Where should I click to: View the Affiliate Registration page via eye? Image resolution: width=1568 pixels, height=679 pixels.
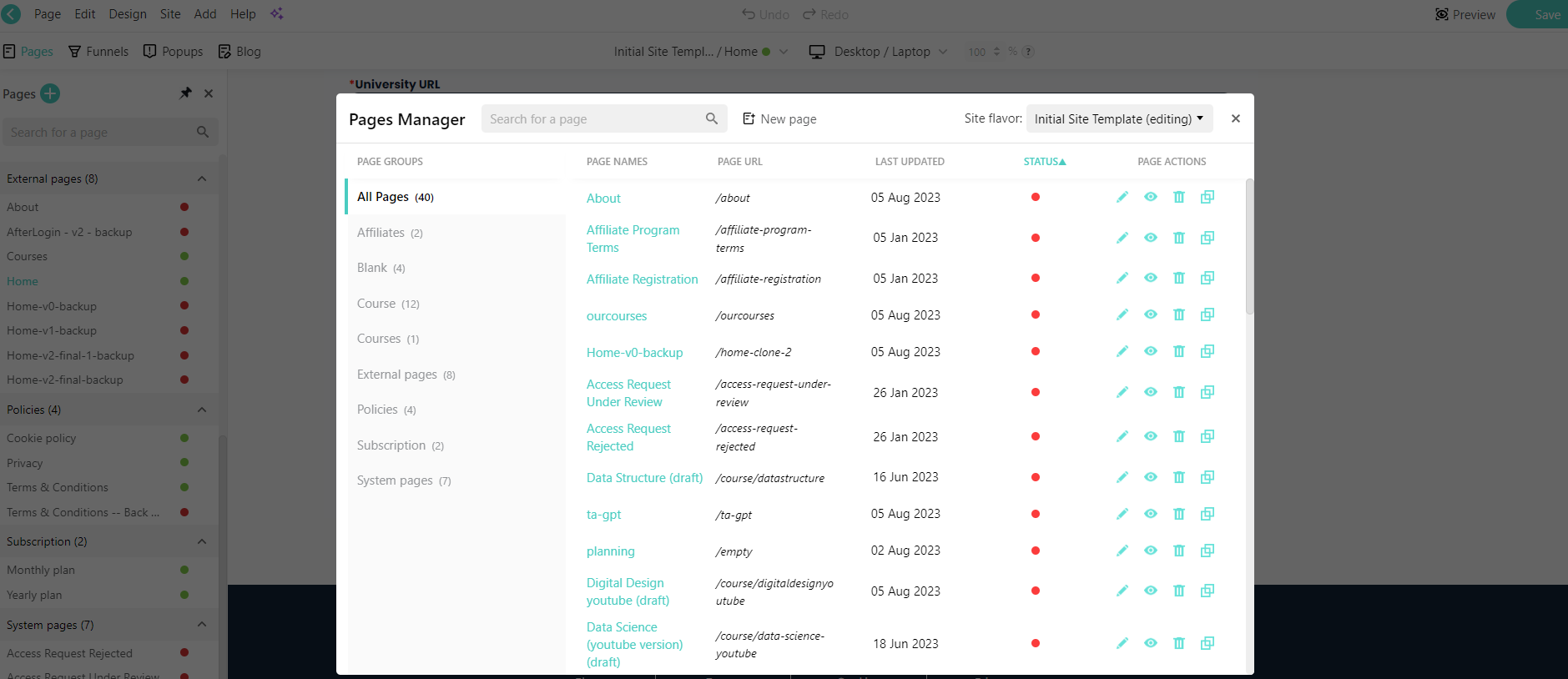[1151, 278]
